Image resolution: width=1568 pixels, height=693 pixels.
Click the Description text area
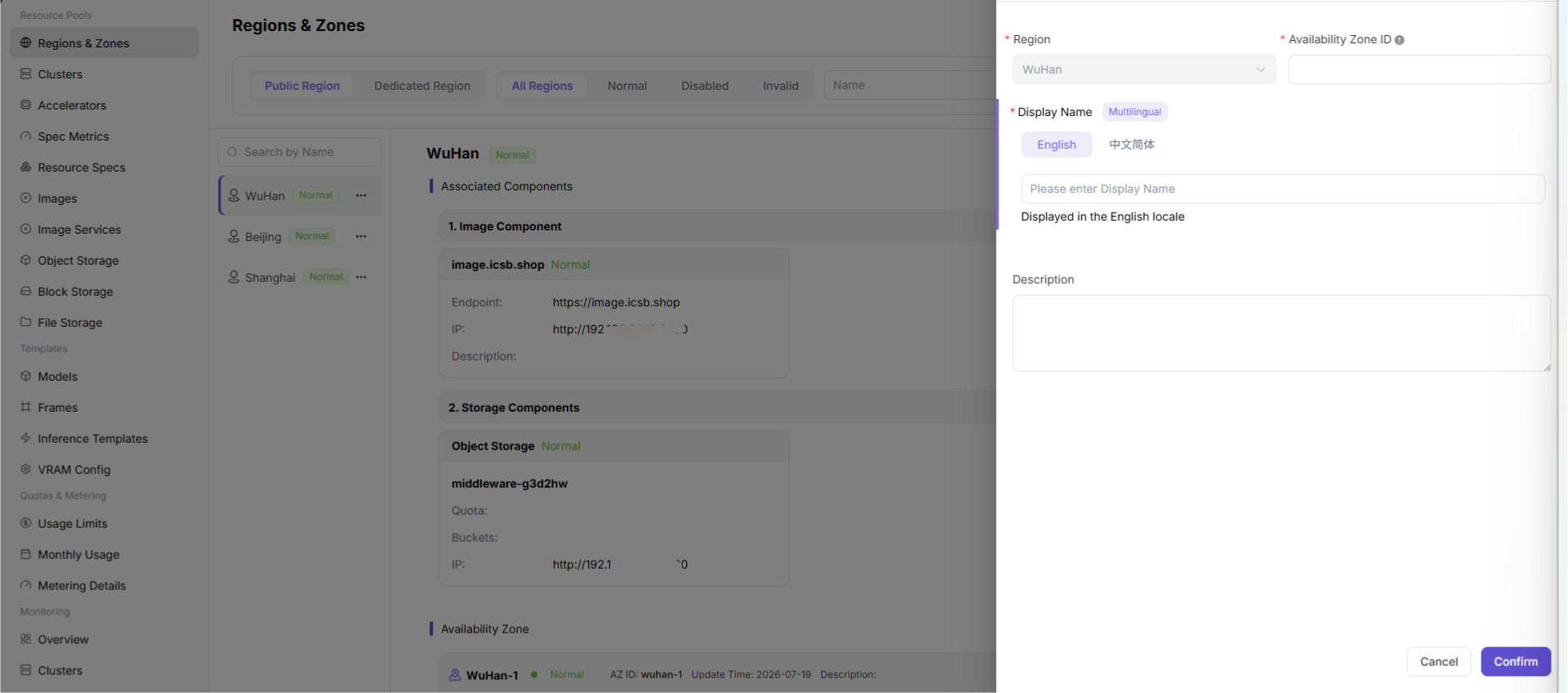click(1281, 333)
